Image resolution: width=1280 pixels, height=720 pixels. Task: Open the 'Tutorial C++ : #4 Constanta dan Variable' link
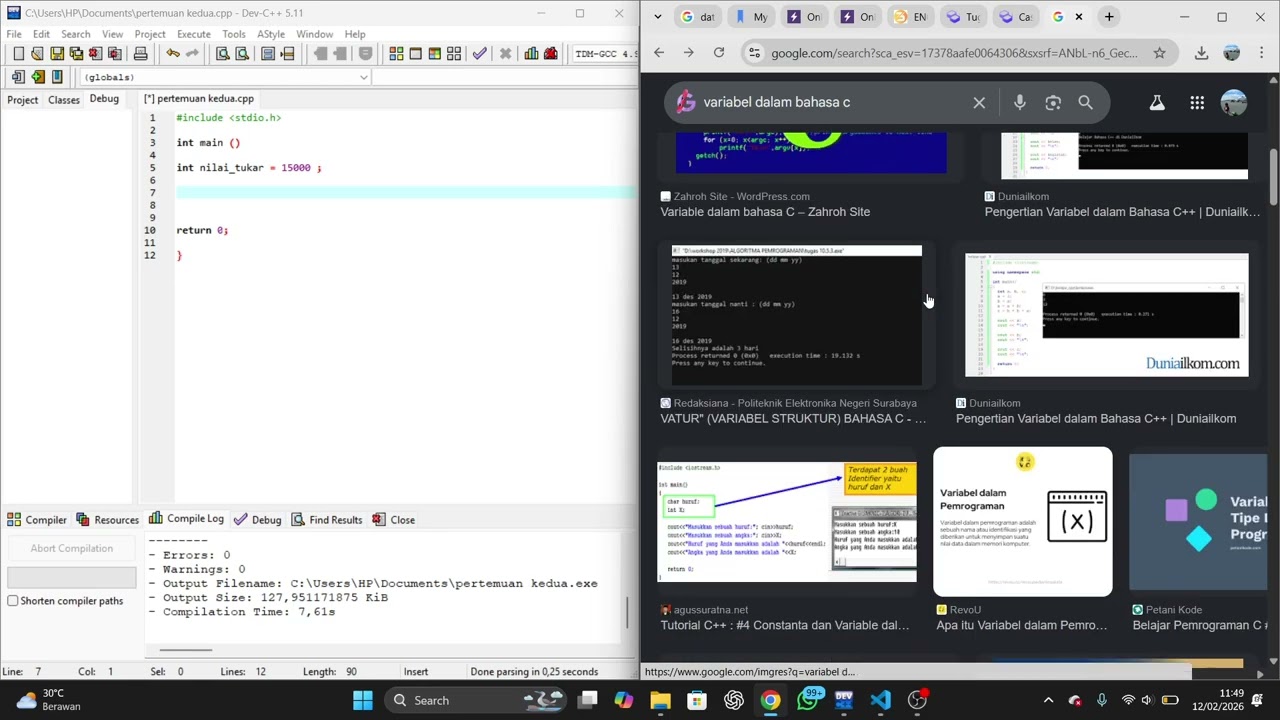[x=785, y=625]
